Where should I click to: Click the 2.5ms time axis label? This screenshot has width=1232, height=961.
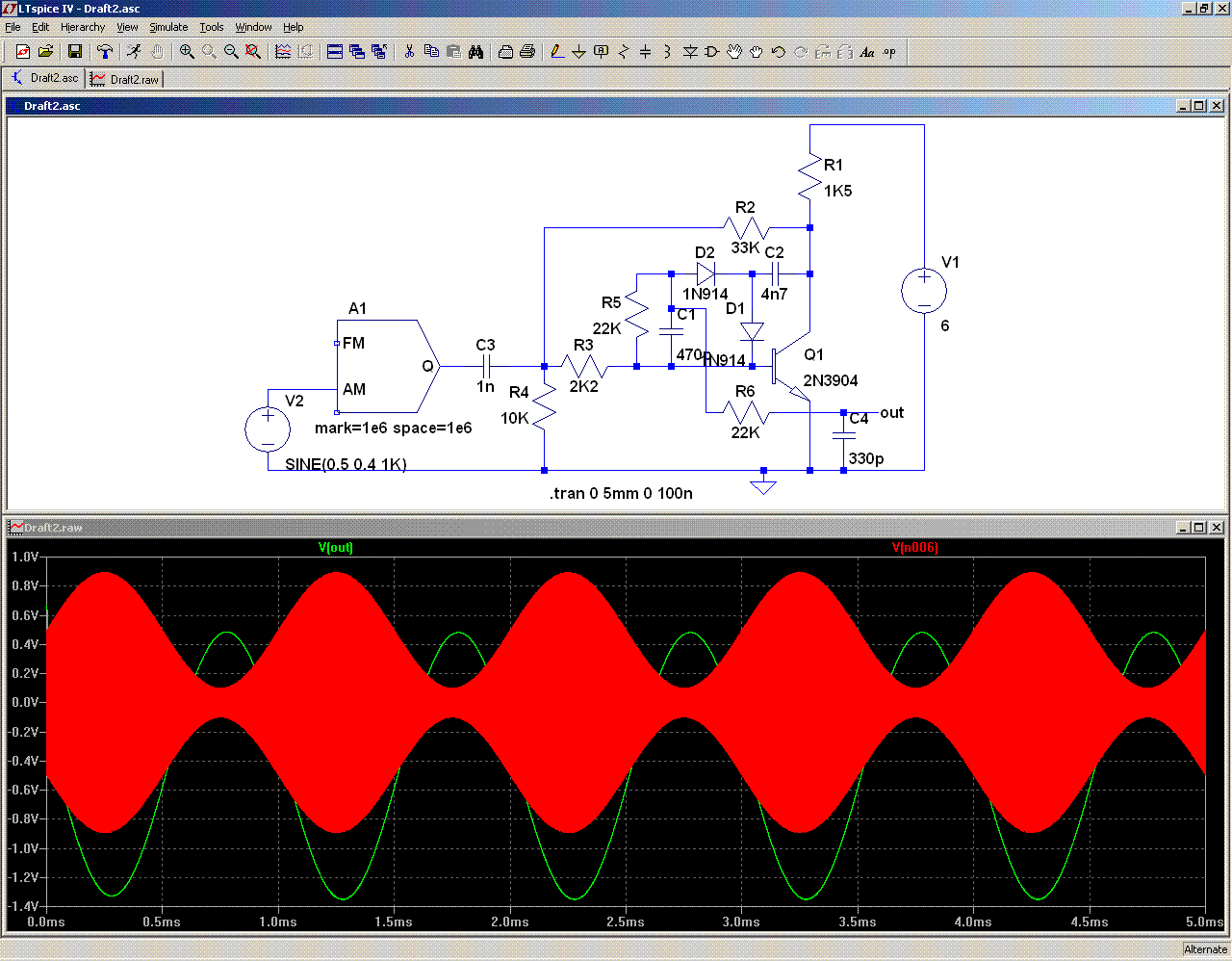coord(626,922)
